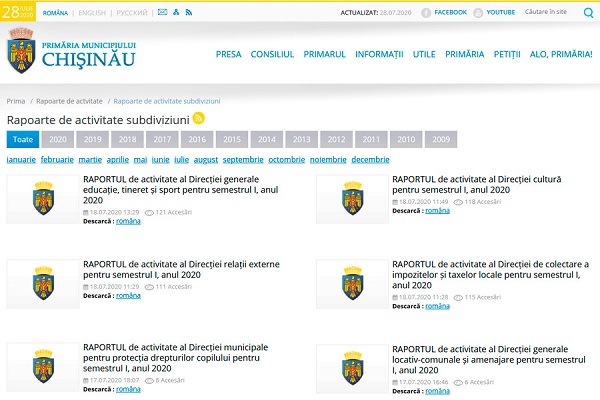Filter reports by year 2017

click(x=162, y=139)
